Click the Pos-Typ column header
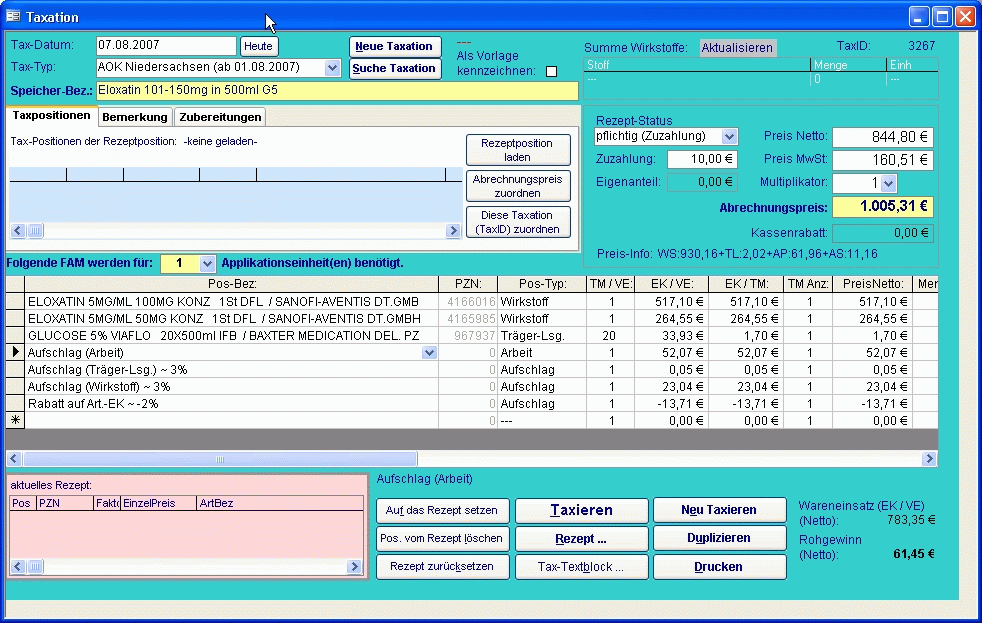Image resolution: width=982 pixels, height=623 pixels. (542, 284)
